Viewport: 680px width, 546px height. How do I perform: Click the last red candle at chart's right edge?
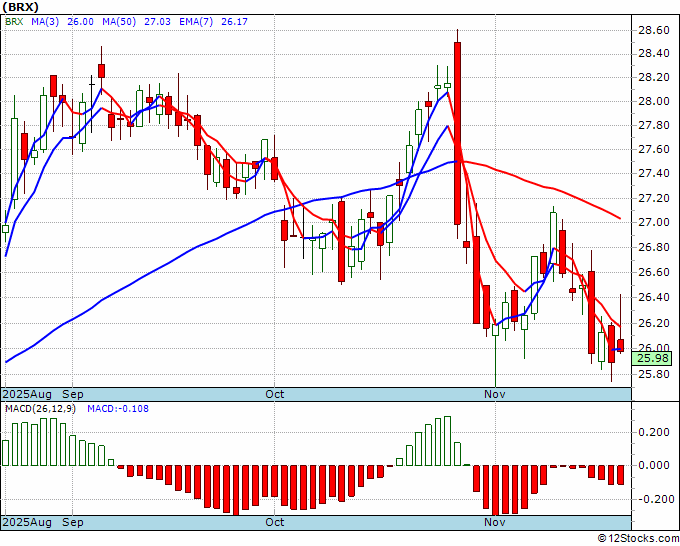[621, 344]
